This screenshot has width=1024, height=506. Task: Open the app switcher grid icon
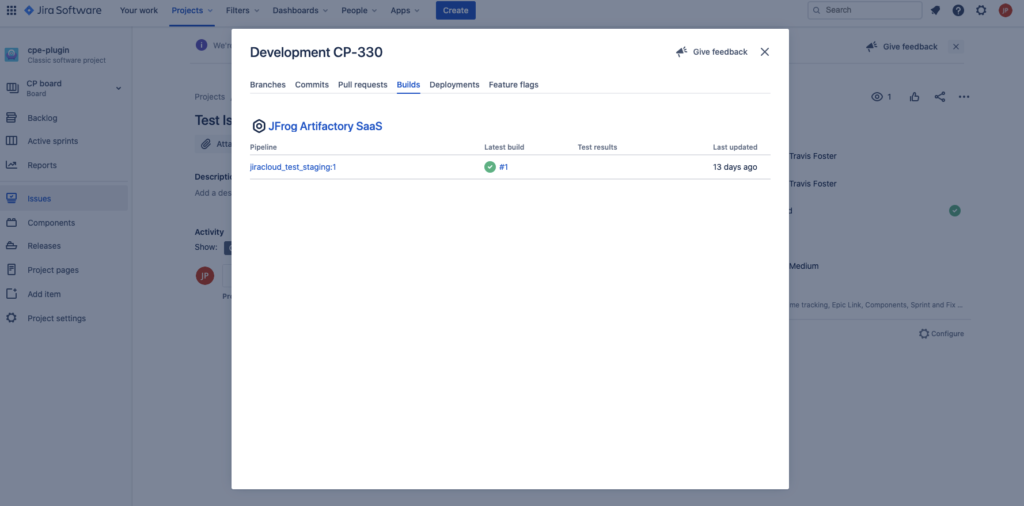click(12, 10)
